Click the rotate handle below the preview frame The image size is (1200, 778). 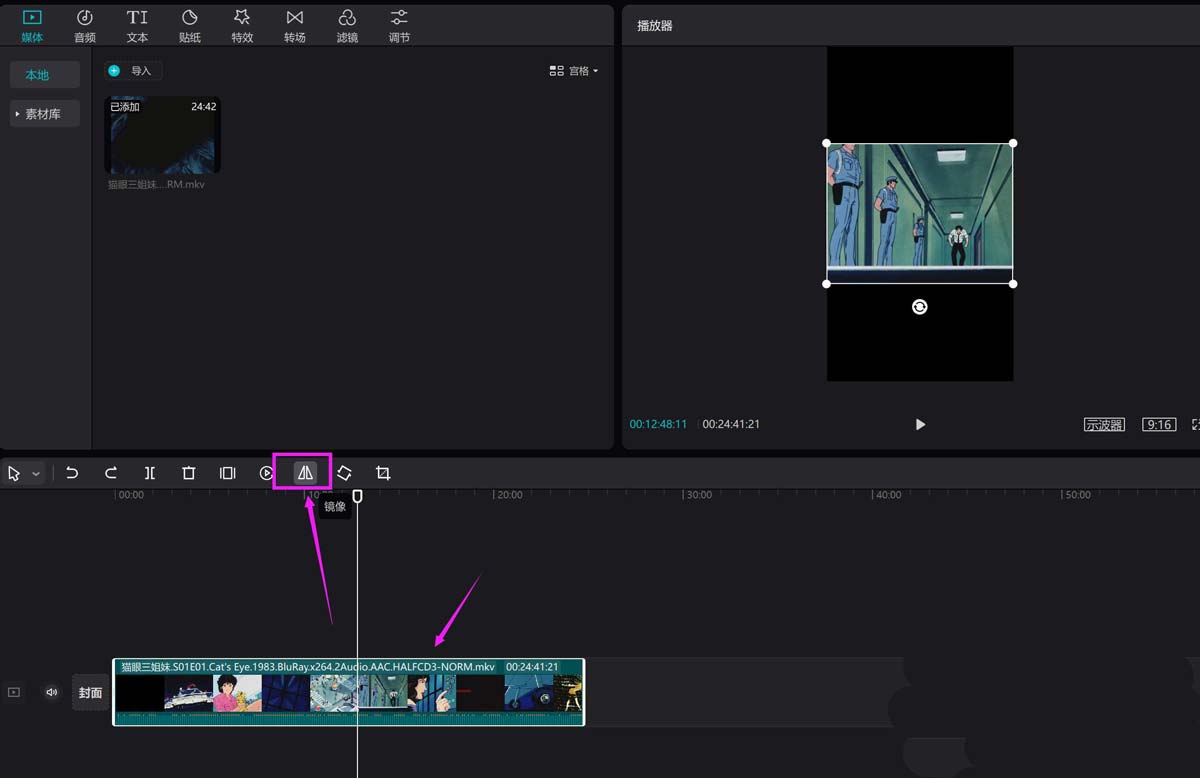pos(920,307)
